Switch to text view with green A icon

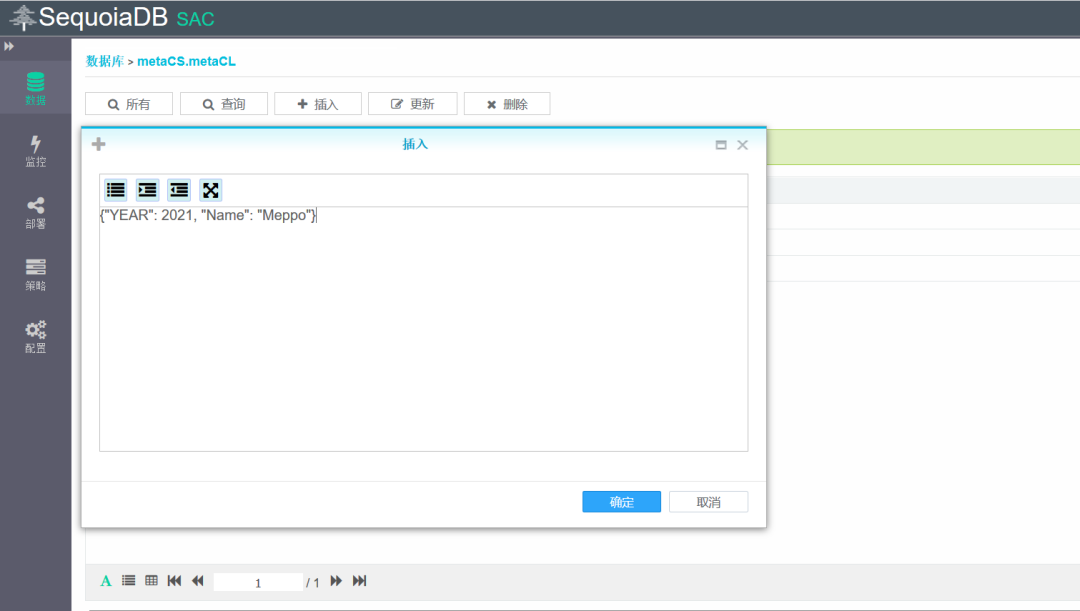pos(106,581)
